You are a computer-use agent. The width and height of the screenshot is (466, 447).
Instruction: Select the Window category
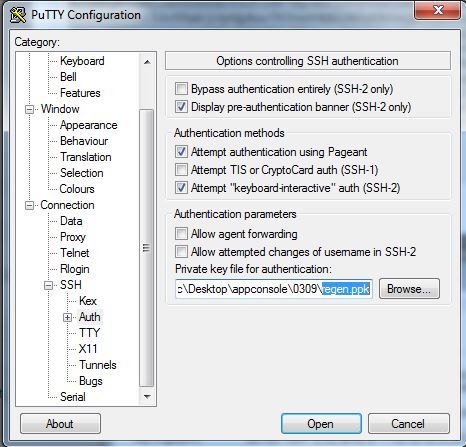(x=60, y=109)
